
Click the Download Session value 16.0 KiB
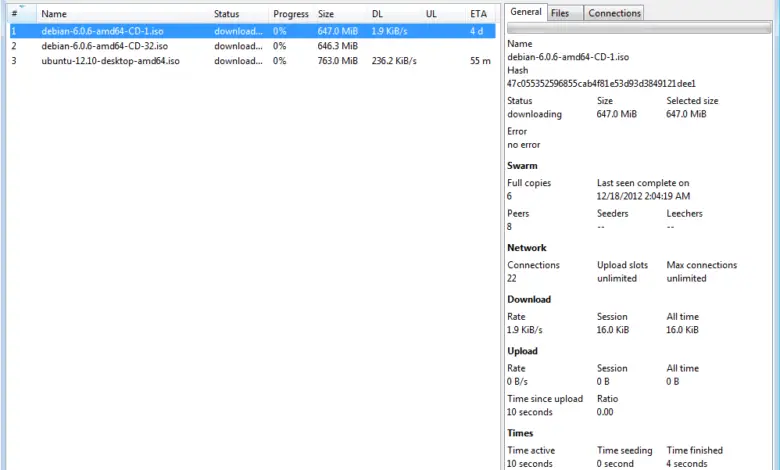(x=613, y=330)
